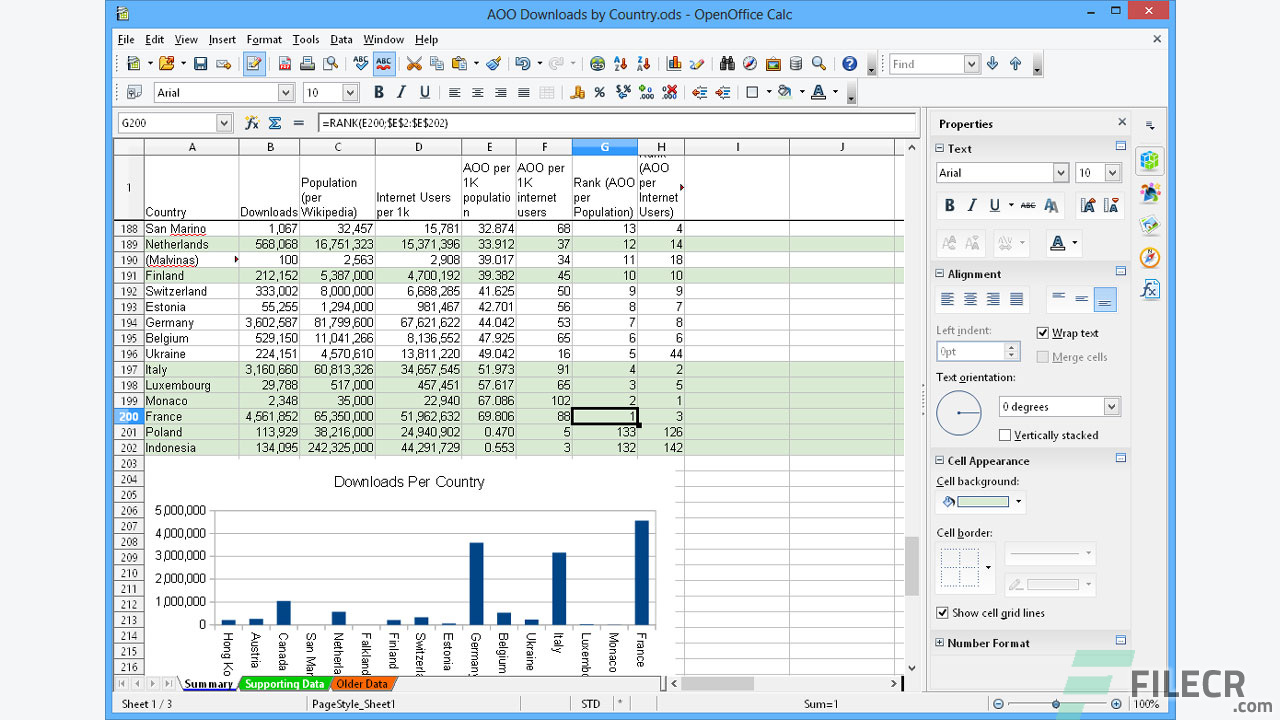Click the Percent number format icon
Image resolution: width=1280 pixels, height=720 pixels.
click(599, 92)
